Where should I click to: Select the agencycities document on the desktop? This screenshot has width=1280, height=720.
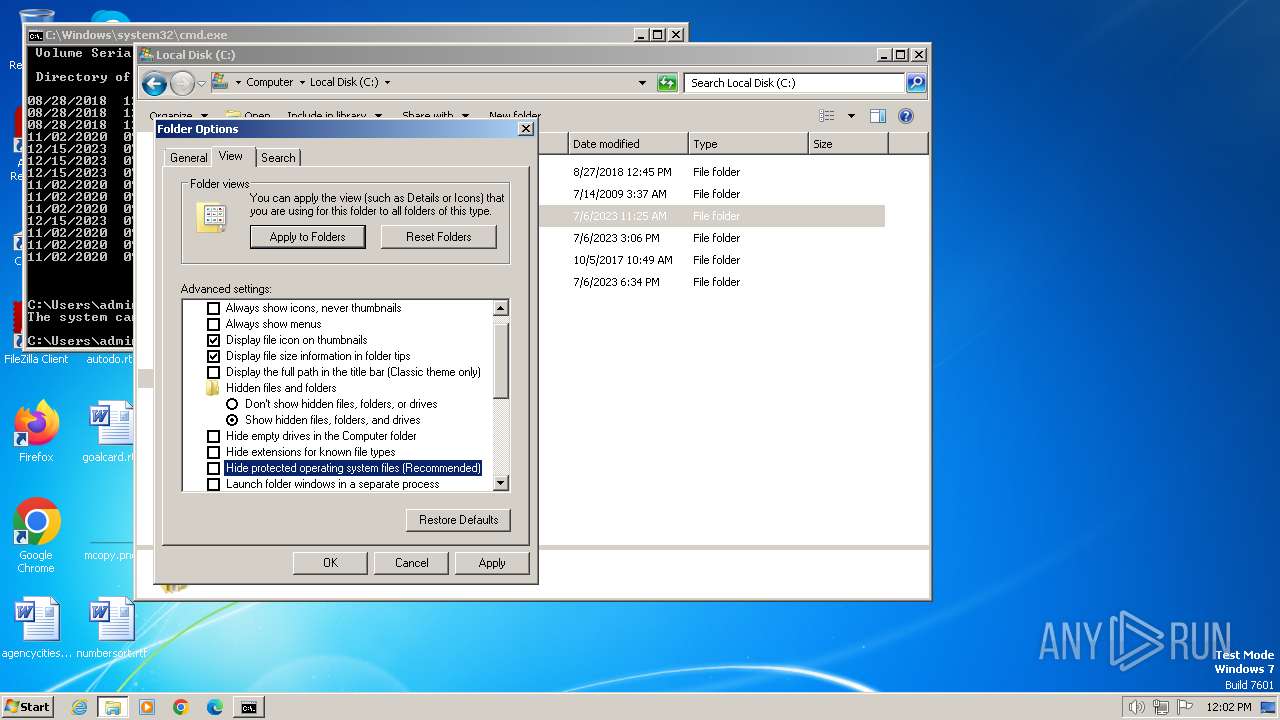pos(36,629)
